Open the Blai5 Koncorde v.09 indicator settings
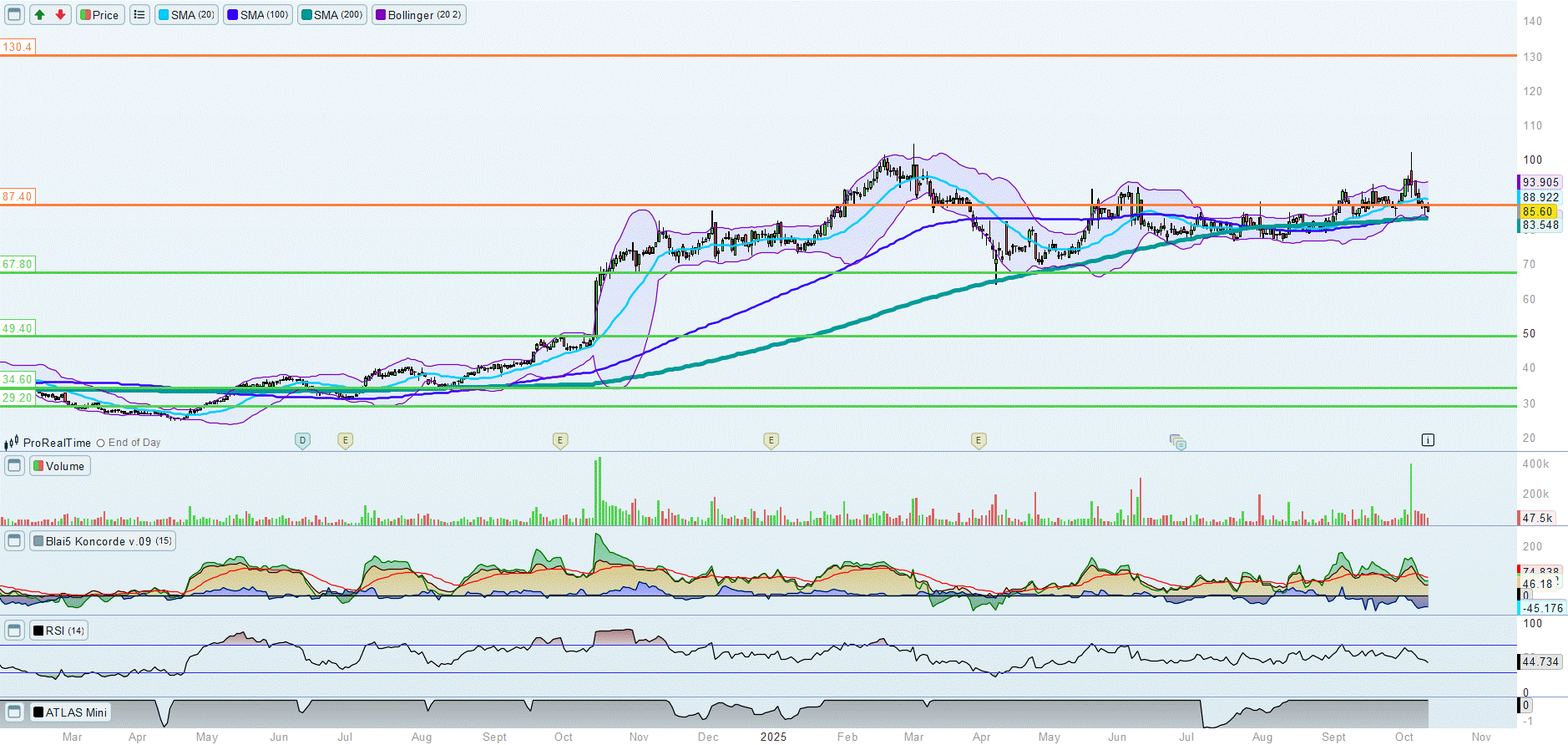1568x745 pixels. pyautogui.click(x=103, y=541)
